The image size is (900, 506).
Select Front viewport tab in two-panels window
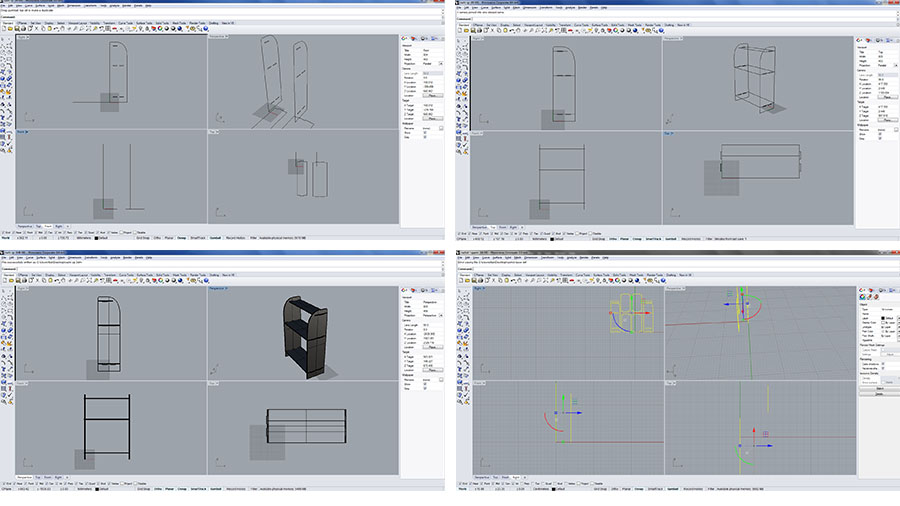[48, 227]
